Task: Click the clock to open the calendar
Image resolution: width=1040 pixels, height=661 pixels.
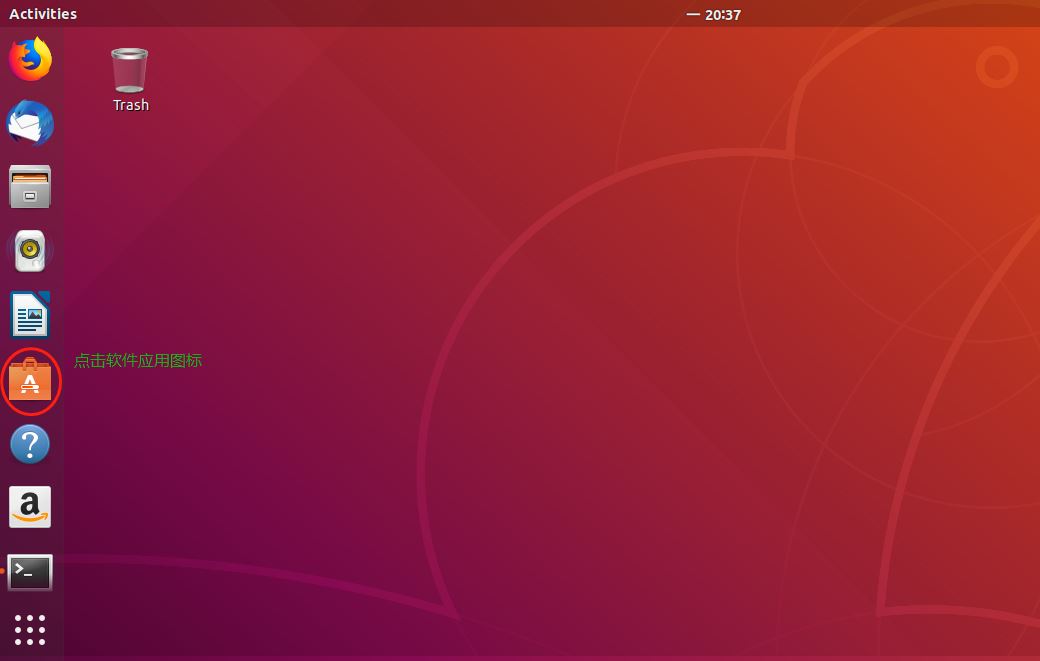Action: (x=723, y=14)
